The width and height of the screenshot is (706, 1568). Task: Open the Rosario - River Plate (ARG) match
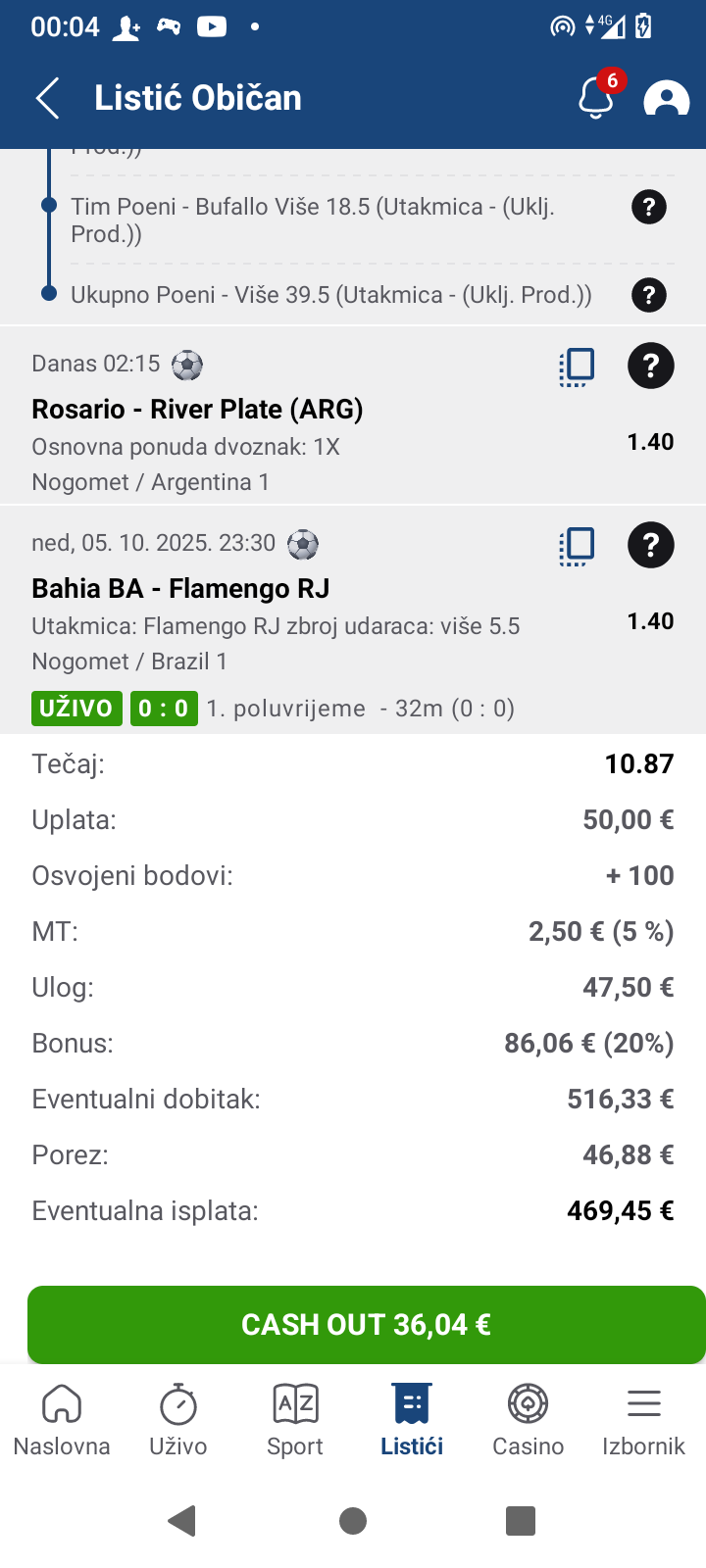pos(197,410)
